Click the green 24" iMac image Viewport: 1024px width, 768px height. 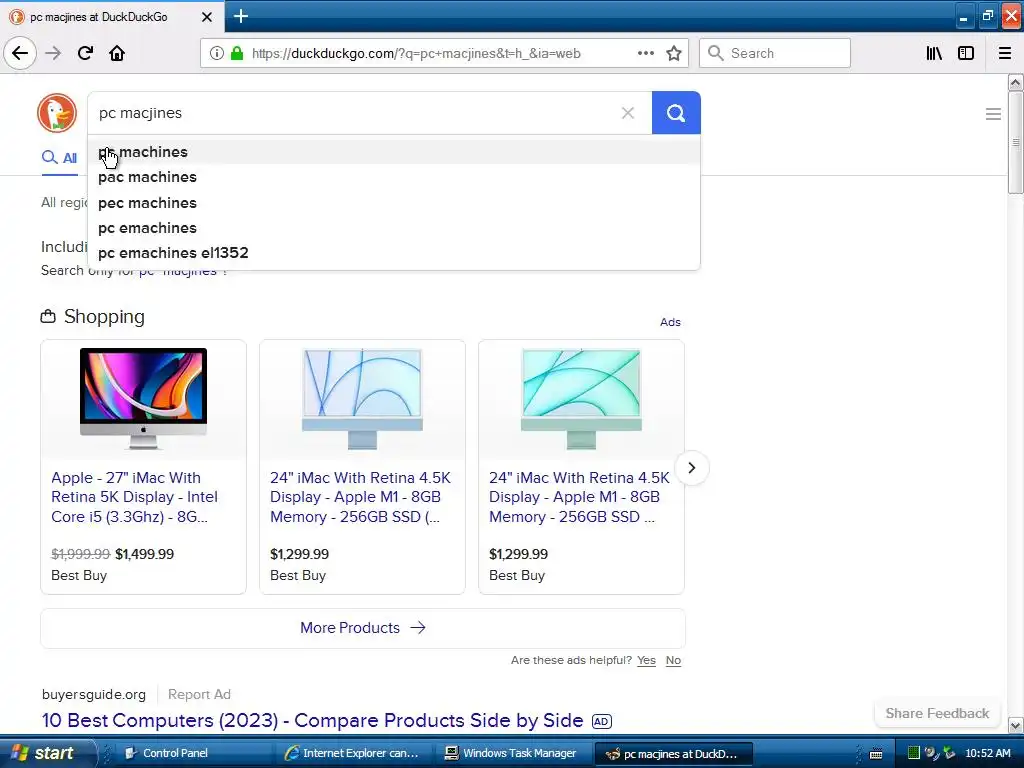(x=581, y=398)
